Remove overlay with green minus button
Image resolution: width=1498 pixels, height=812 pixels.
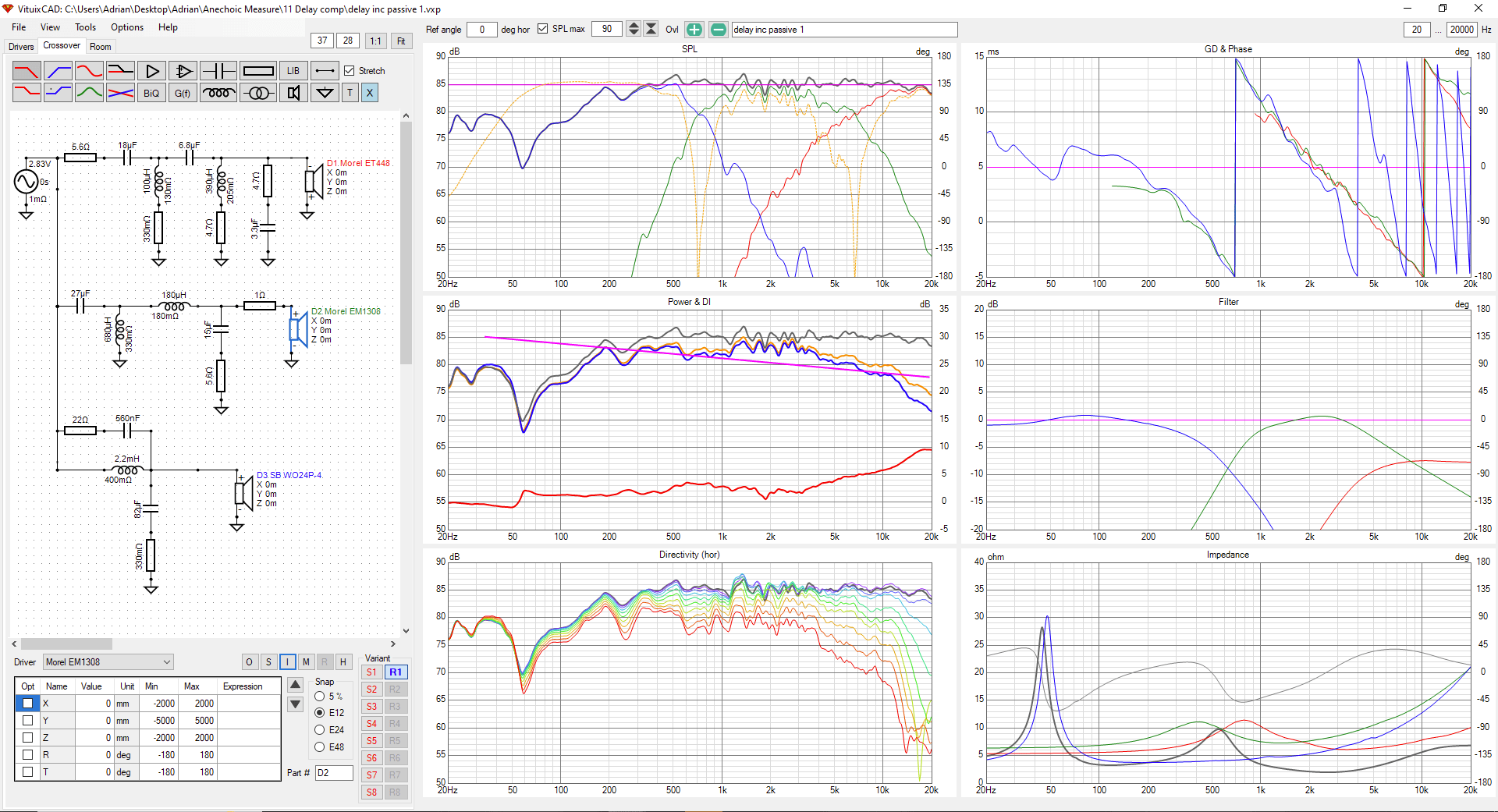[x=719, y=30]
